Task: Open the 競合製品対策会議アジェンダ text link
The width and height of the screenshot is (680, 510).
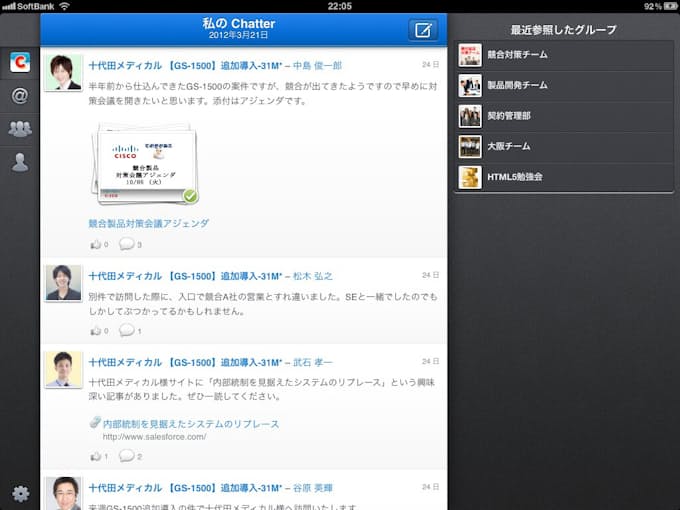Action: [x=148, y=223]
